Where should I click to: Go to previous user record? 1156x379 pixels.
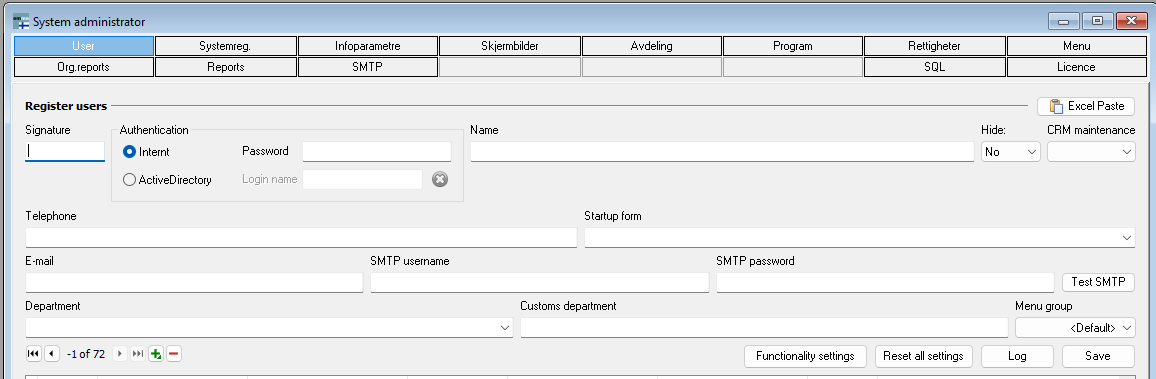(x=51, y=354)
